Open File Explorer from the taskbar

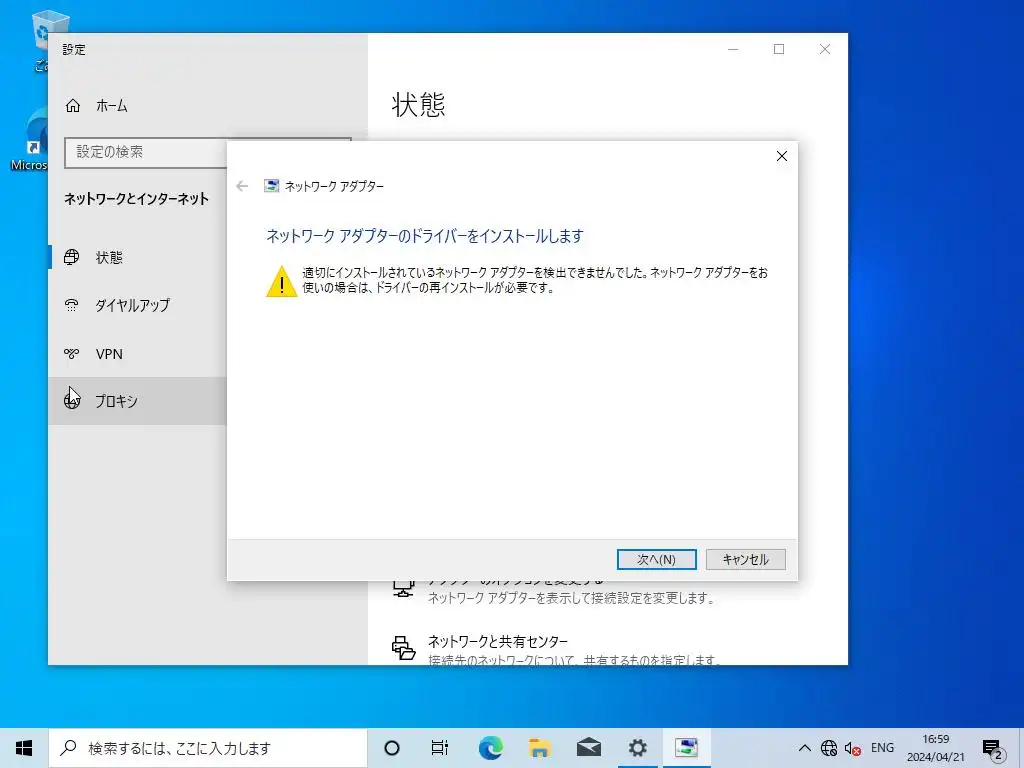pyautogui.click(x=539, y=748)
